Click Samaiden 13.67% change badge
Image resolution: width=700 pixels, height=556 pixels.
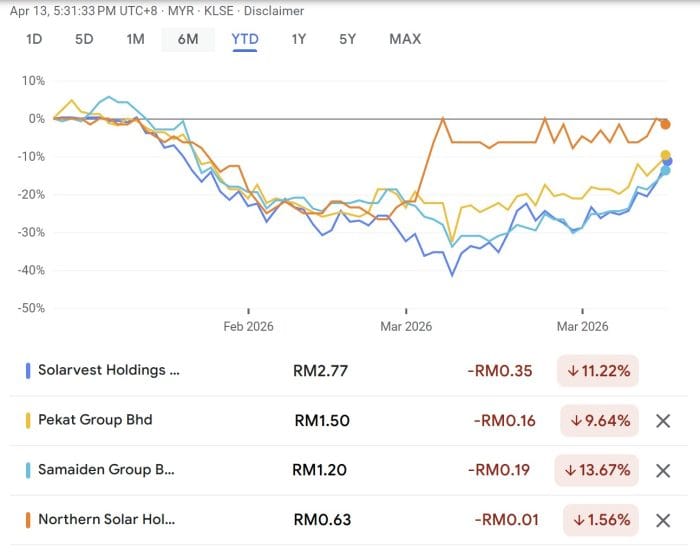point(598,471)
